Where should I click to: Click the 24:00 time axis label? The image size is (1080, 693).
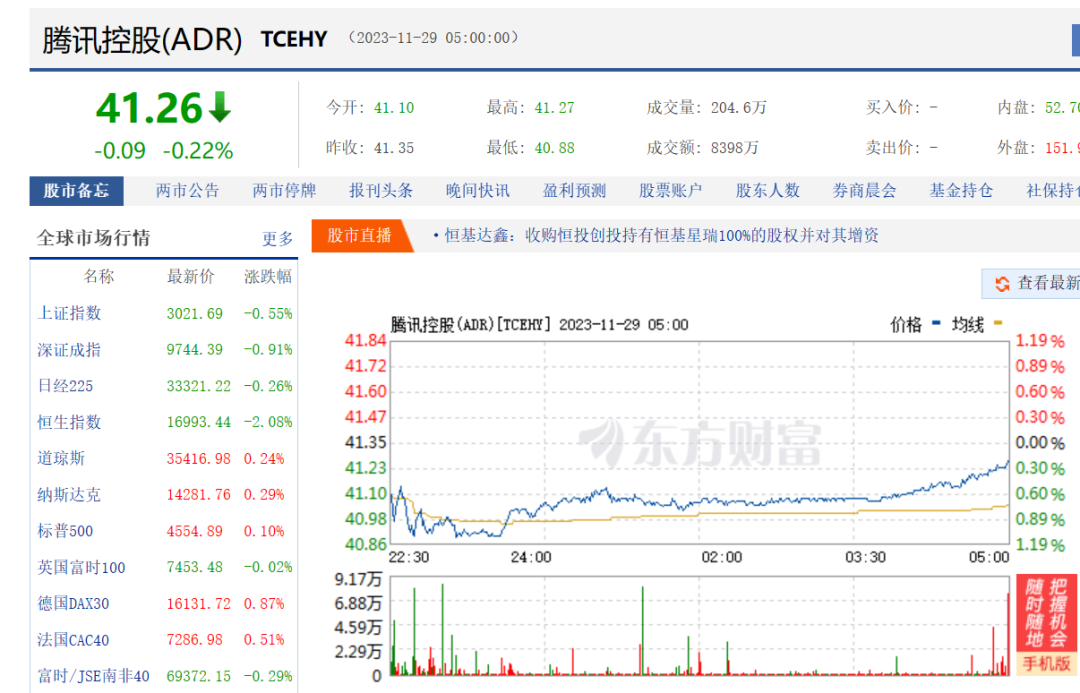[x=531, y=557]
